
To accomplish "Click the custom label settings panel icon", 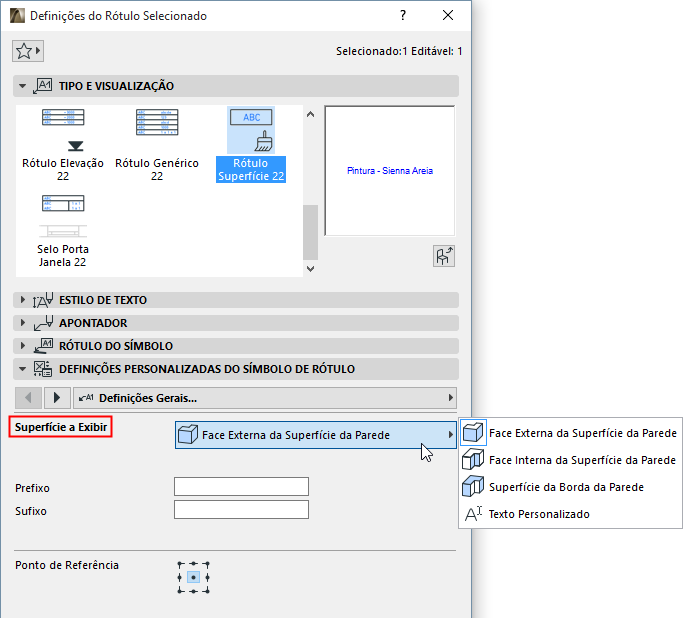I will pyautogui.click(x=43, y=369).
